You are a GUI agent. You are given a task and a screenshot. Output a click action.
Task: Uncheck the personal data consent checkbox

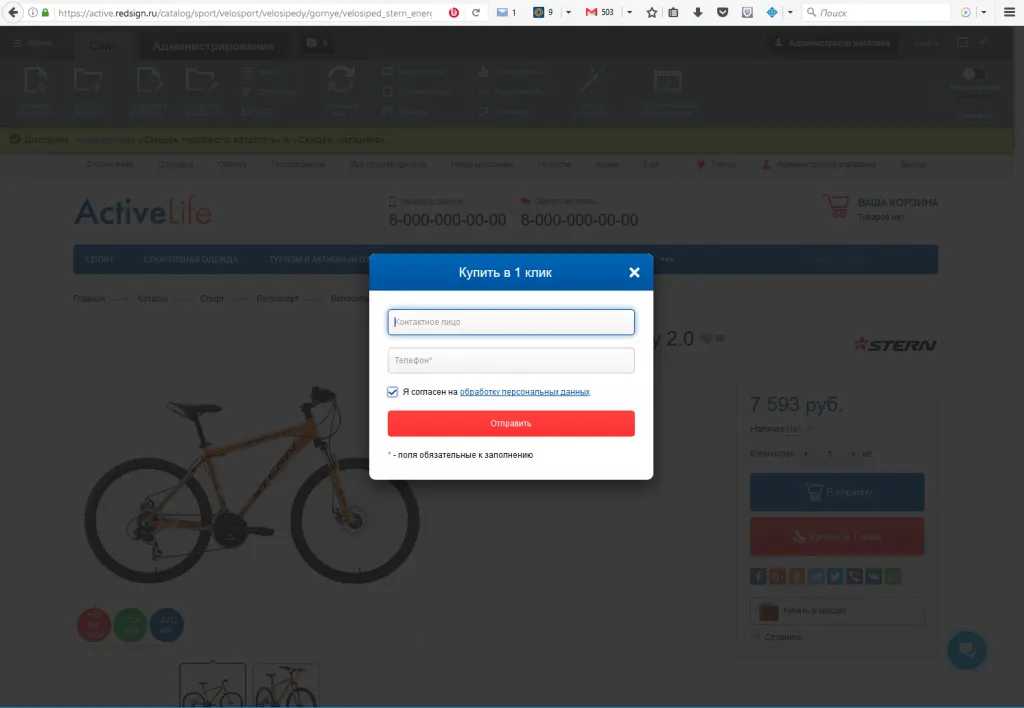[392, 392]
